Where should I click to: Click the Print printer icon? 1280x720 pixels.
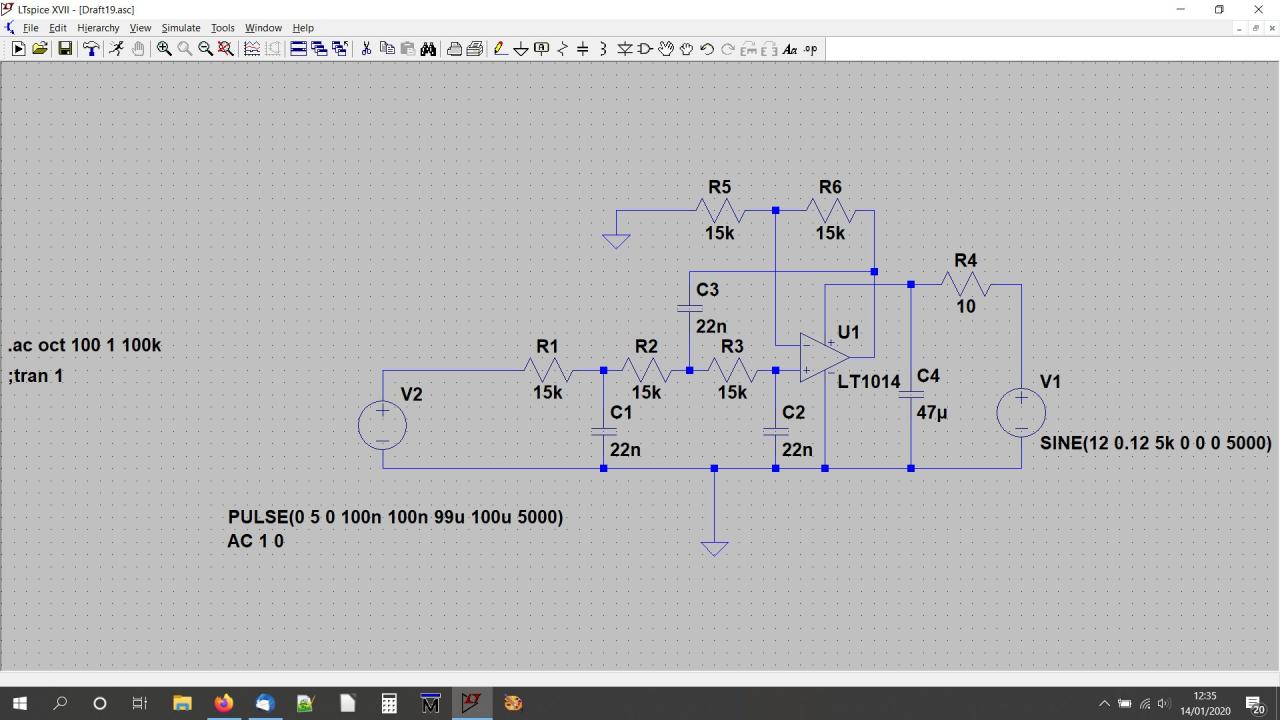[454, 49]
